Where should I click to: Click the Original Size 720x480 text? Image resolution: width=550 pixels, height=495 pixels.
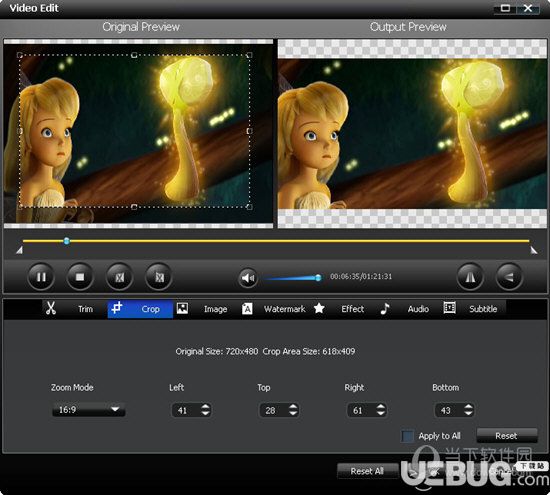(217, 352)
